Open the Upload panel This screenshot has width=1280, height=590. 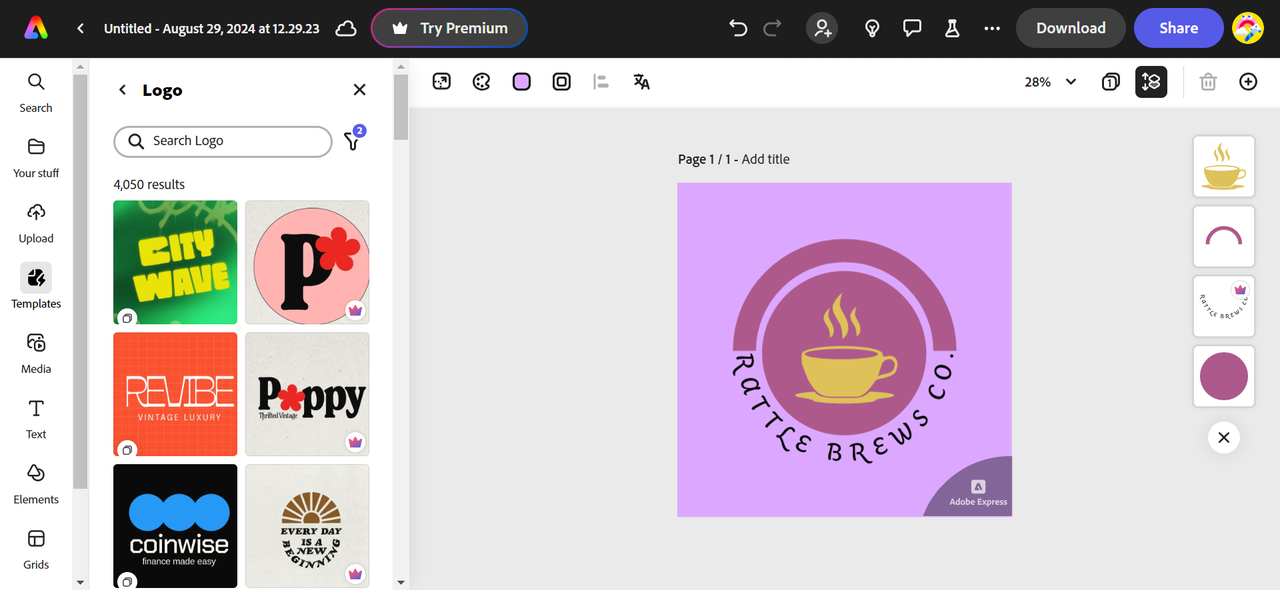(x=36, y=223)
